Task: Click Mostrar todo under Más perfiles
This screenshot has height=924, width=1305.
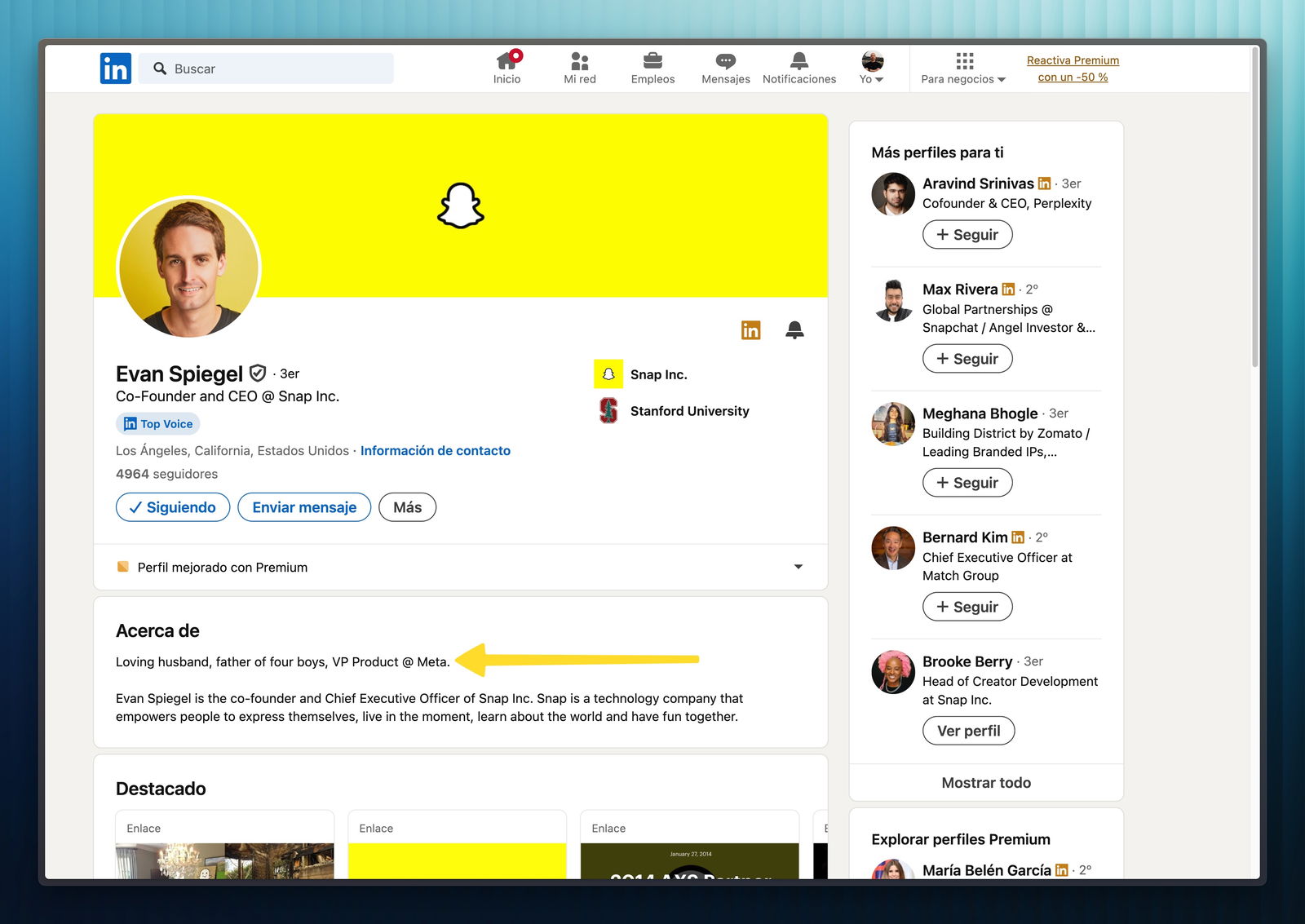Action: (986, 783)
